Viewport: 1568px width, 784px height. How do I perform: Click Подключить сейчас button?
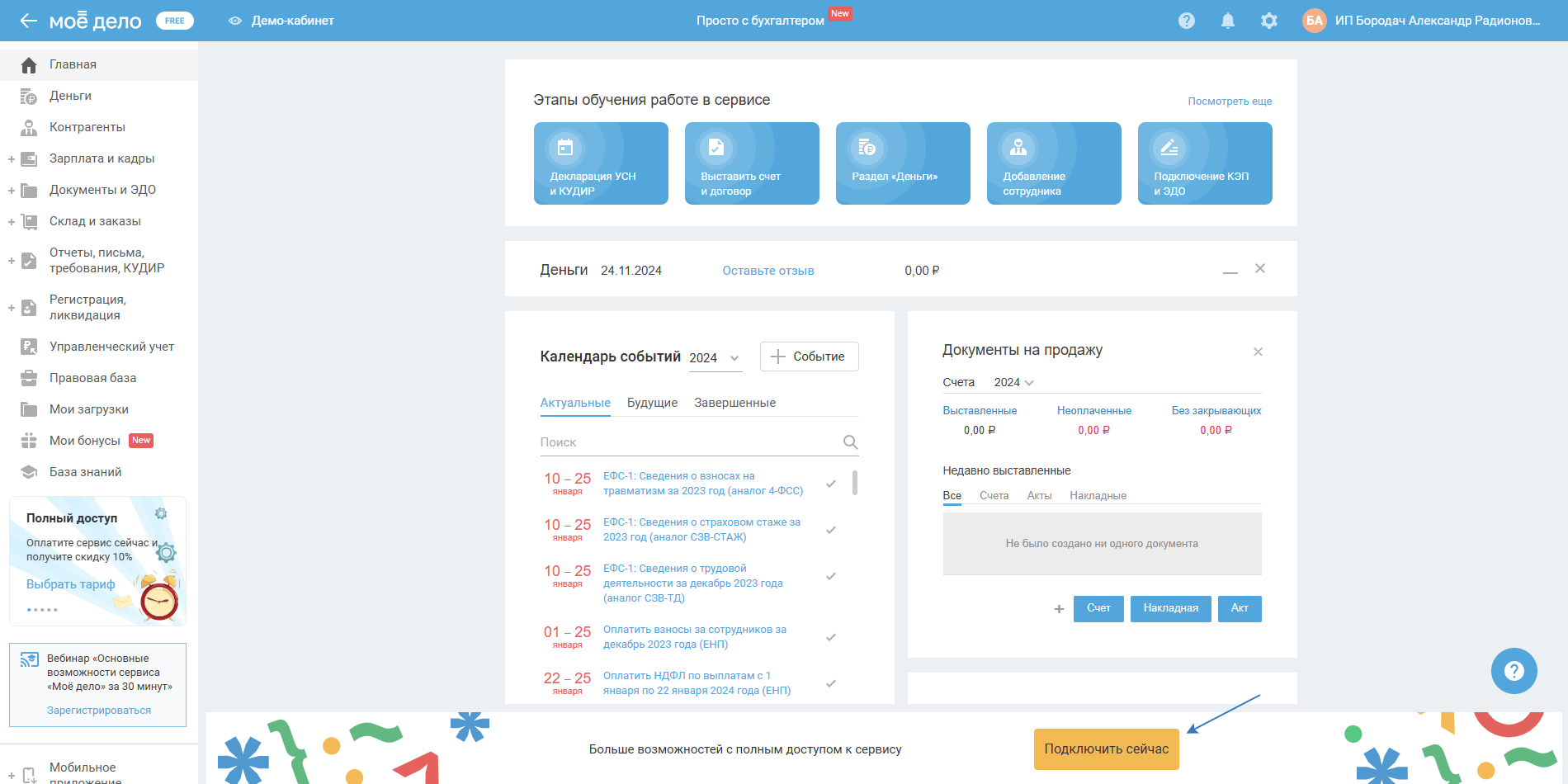click(1107, 749)
